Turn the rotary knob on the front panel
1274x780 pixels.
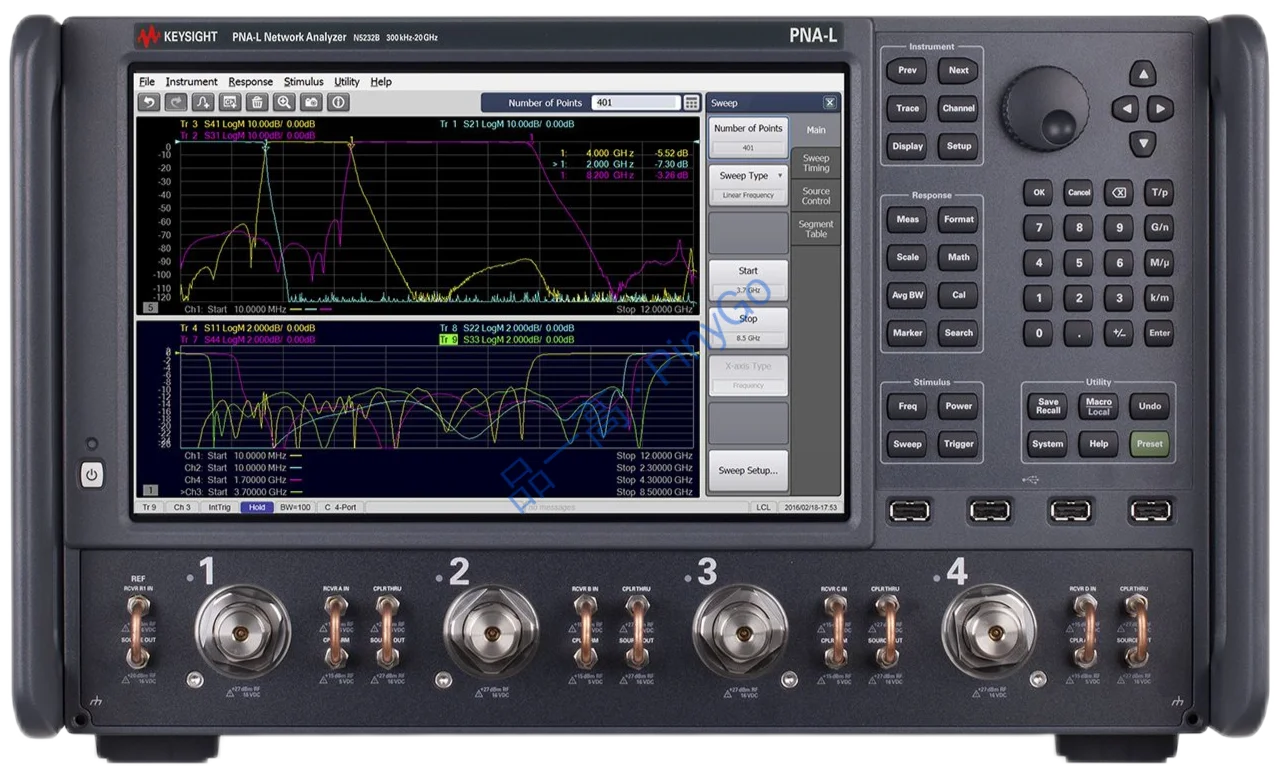click(1046, 109)
